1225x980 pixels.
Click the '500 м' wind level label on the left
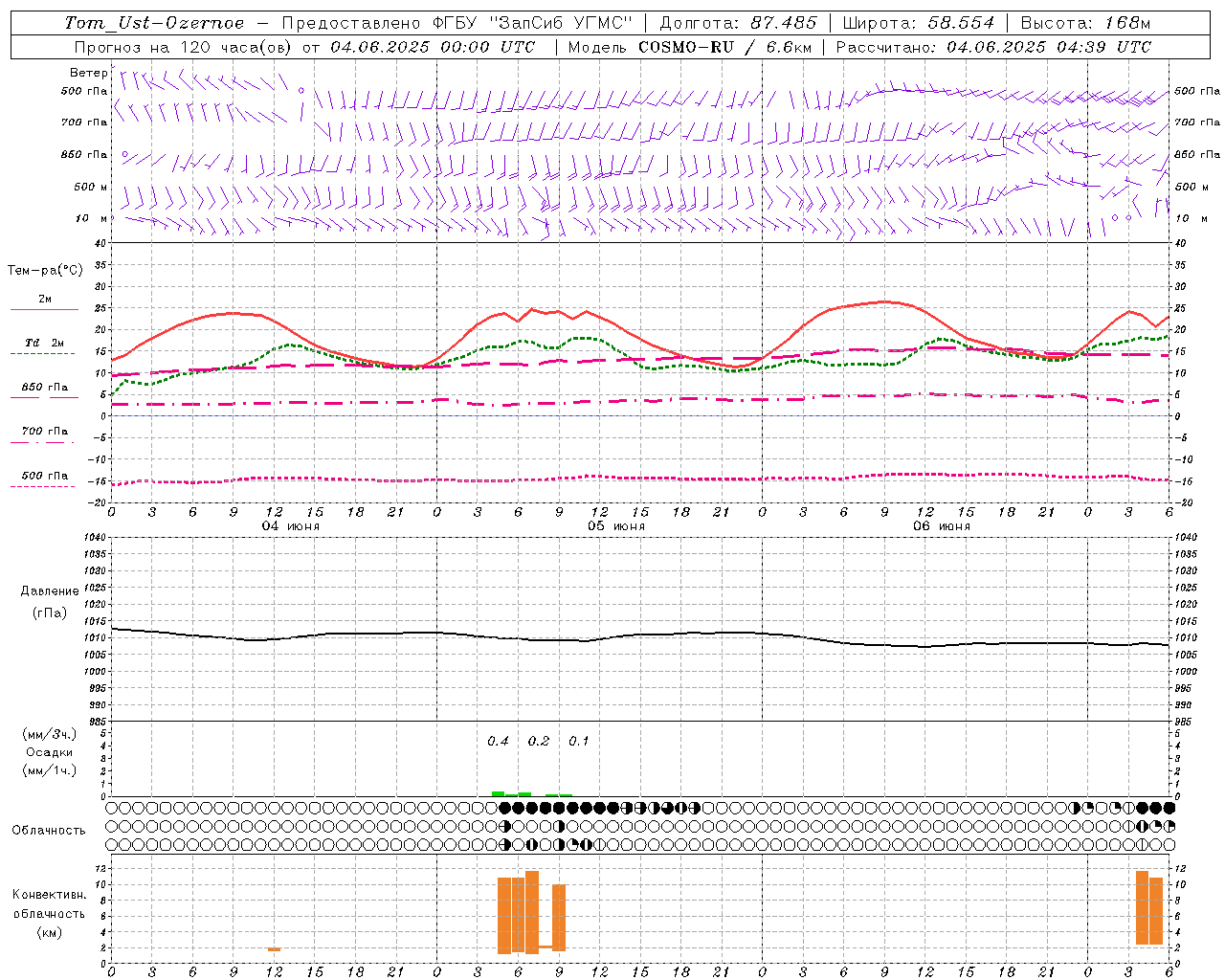[91, 187]
